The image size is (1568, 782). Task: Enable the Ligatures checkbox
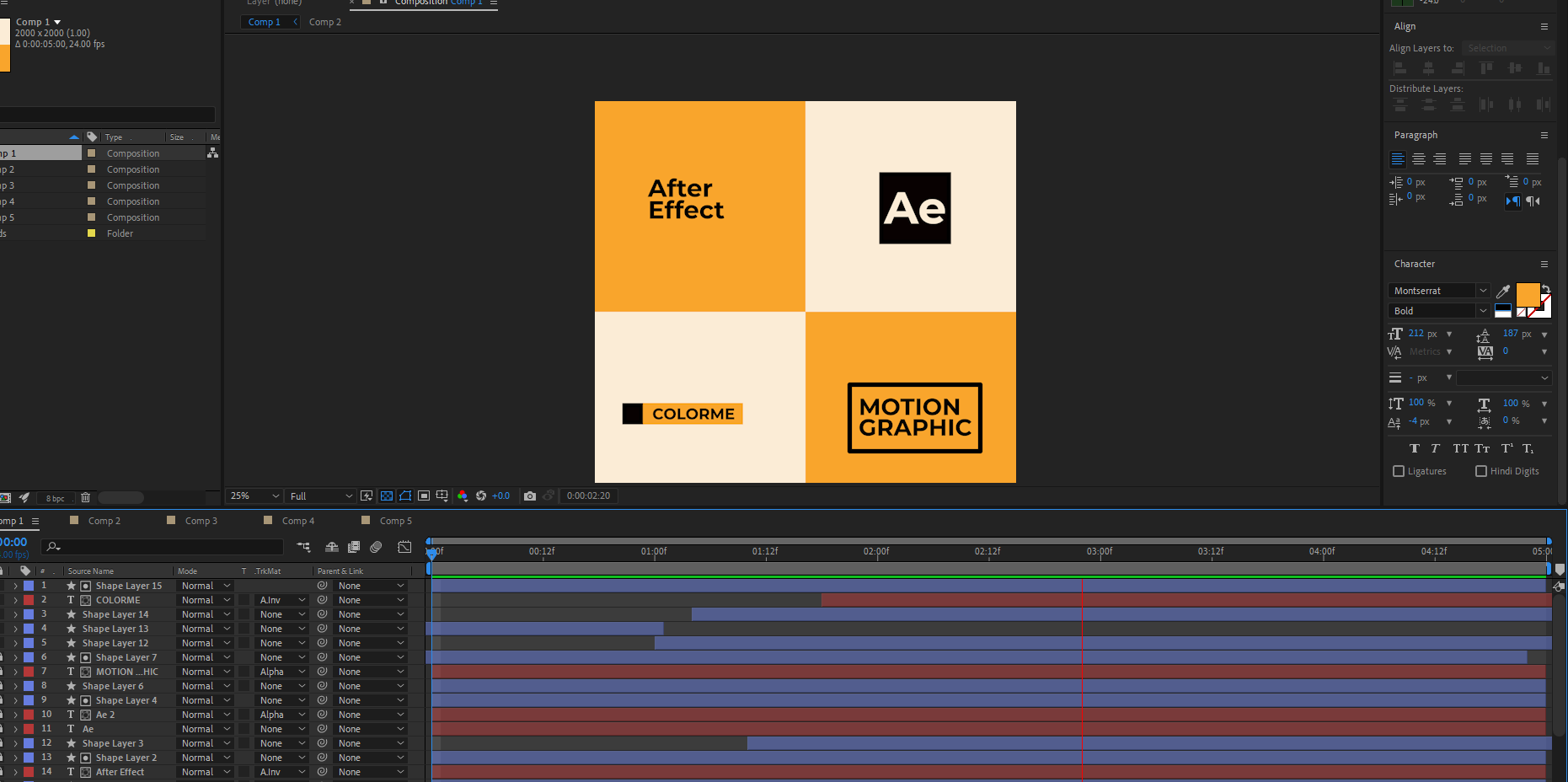1399,471
